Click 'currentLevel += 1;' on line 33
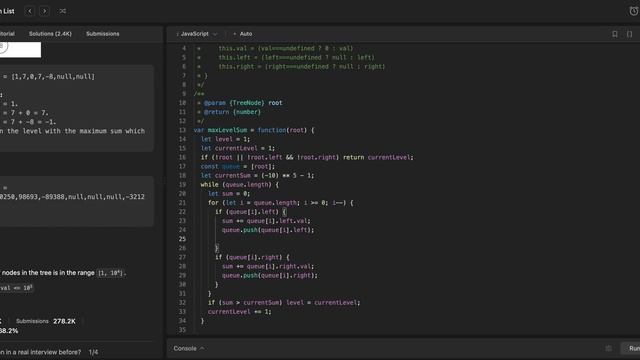The height and width of the screenshot is (360, 640). [240, 312]
